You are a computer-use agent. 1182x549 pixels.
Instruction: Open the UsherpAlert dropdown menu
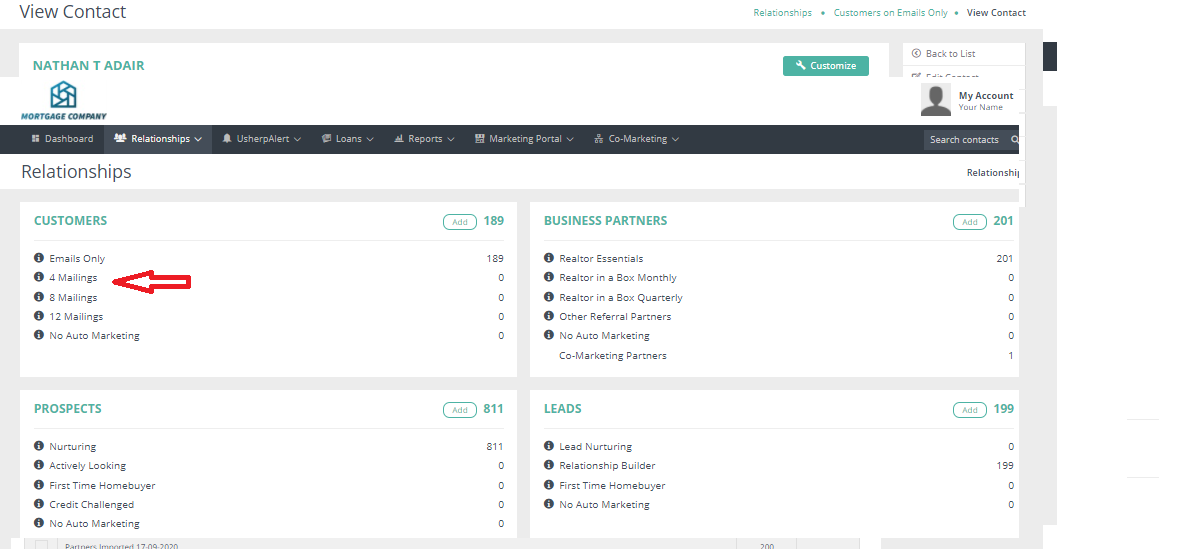[262, 139]
